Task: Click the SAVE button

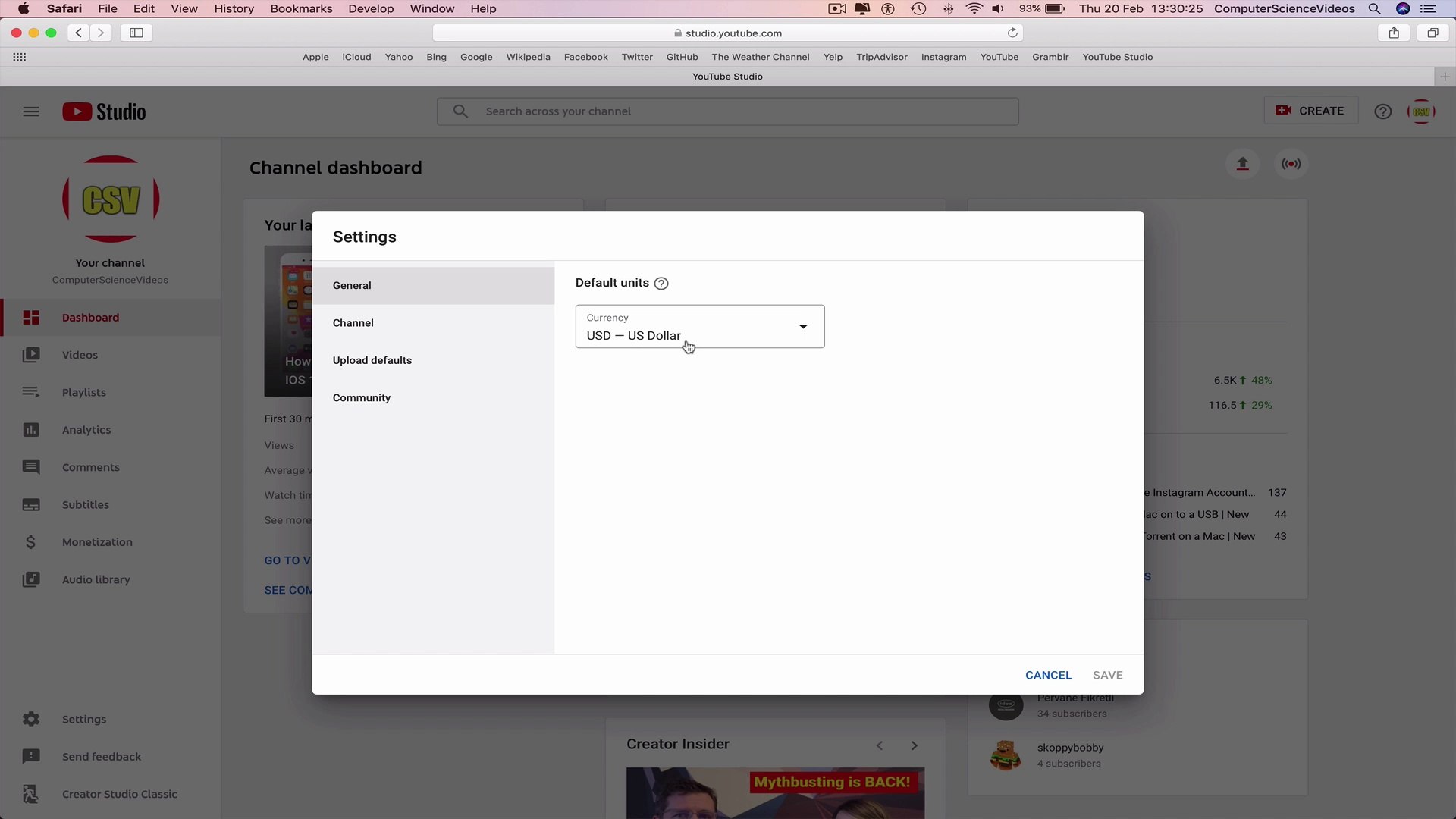Action: click(x=1107, y=675)
